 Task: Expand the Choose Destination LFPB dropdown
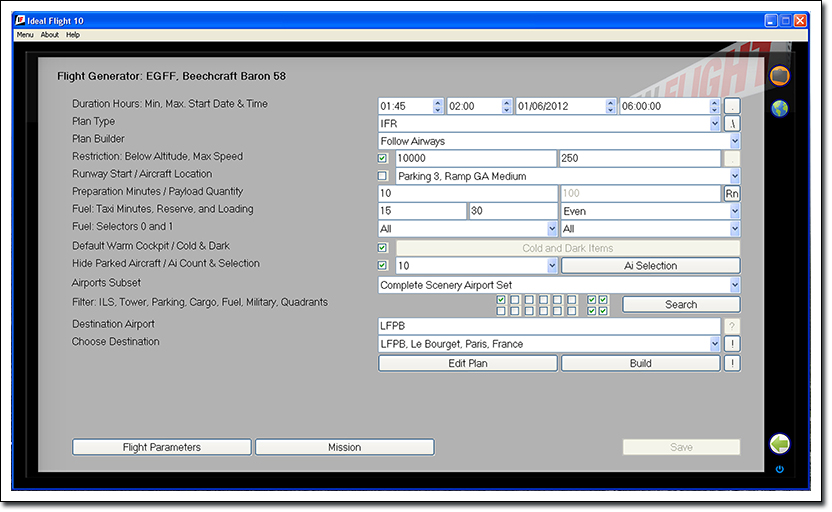coord(714,344)
